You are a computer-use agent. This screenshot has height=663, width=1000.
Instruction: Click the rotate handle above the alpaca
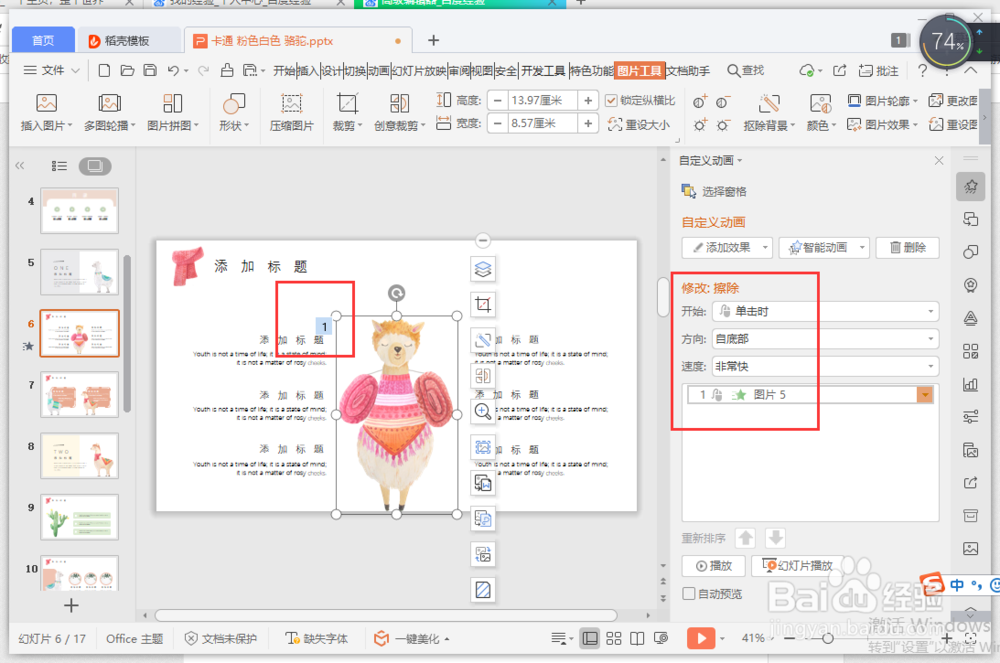[396, 293]
